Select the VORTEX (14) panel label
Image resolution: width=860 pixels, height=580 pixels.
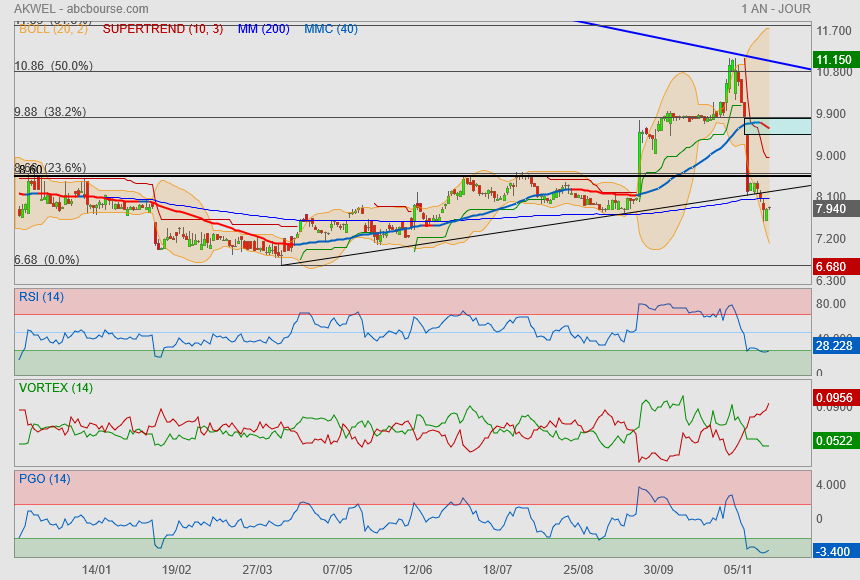coord(56,388)
